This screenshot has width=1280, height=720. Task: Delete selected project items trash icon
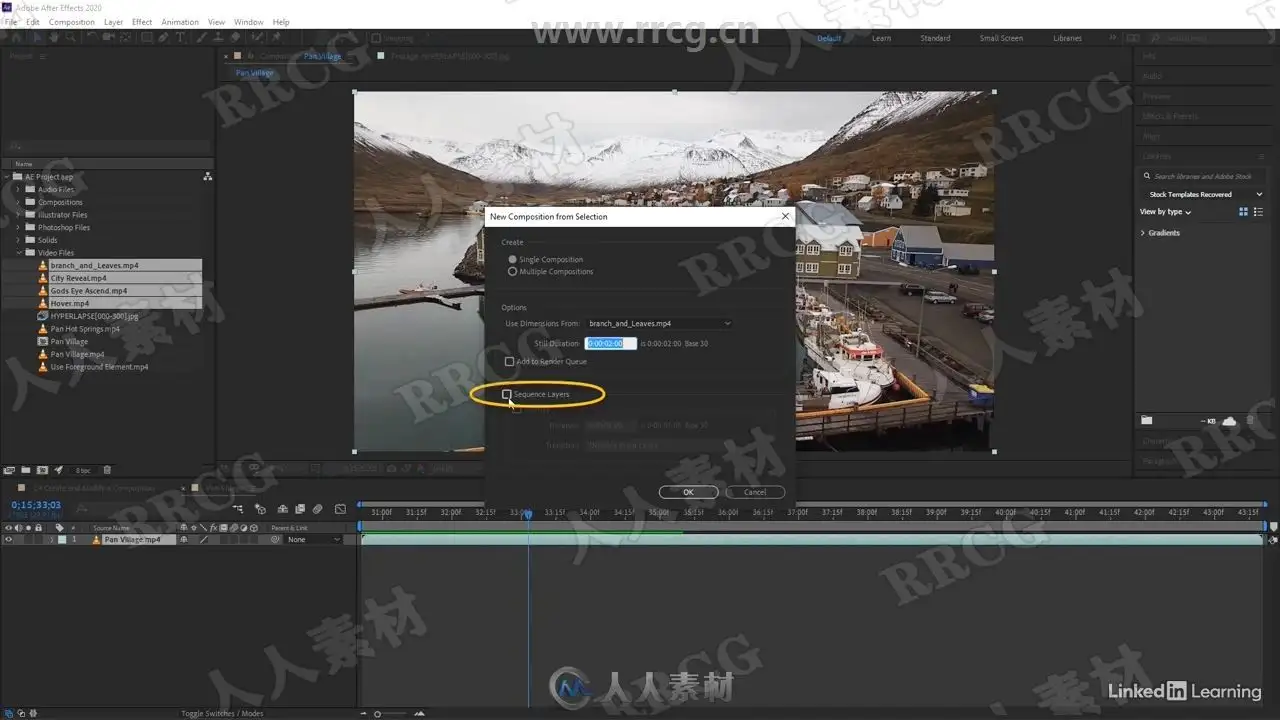[x=107, y=470]
